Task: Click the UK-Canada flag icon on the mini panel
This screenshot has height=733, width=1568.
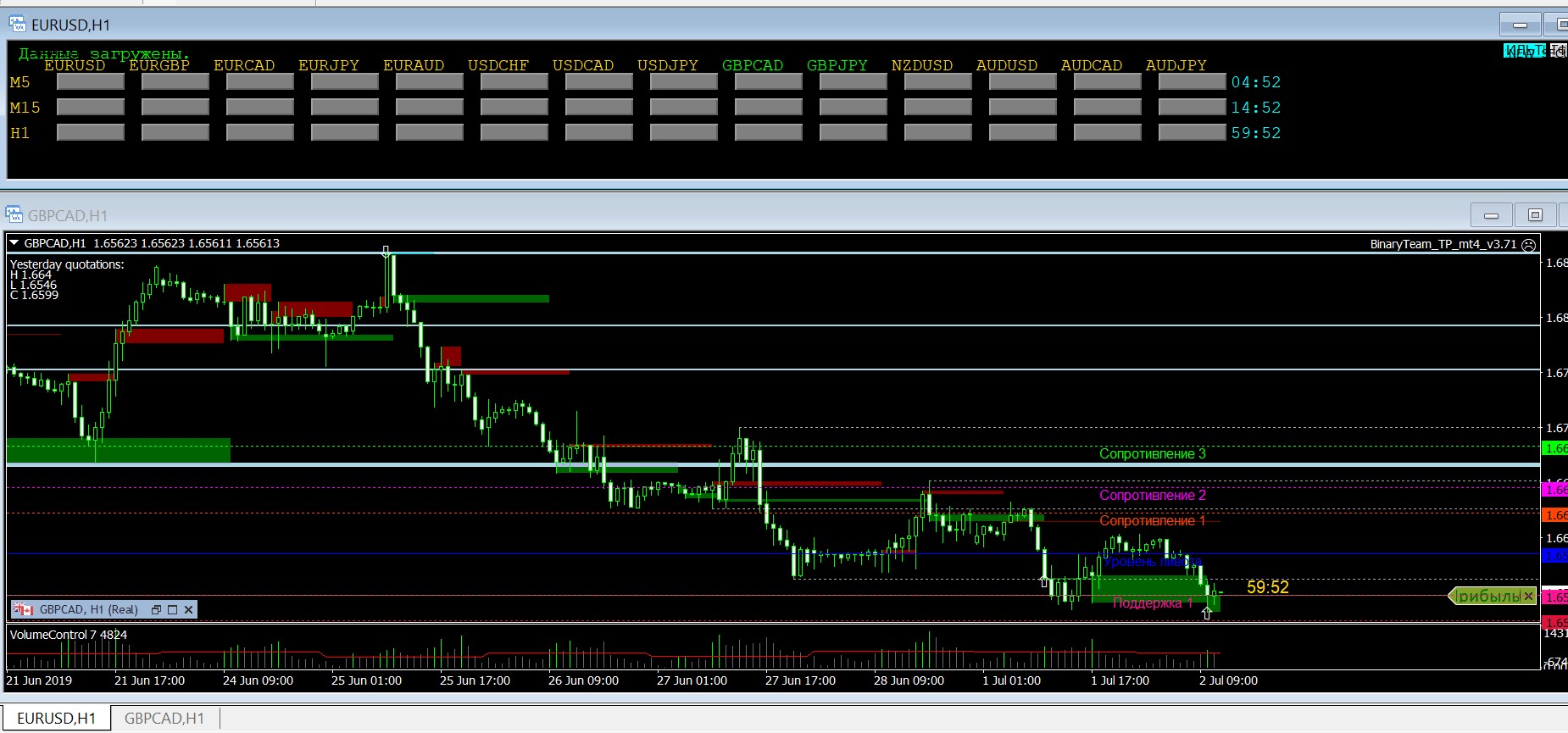Action: (x=23, y=609)
